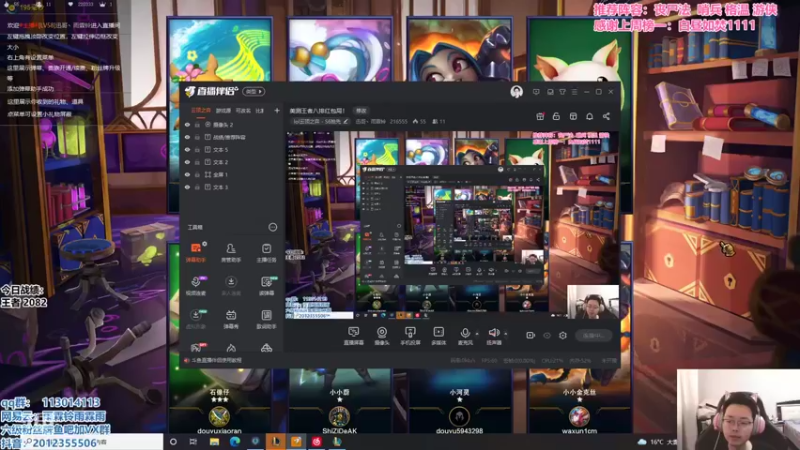Switch to the fourth scene tab
Image resolution: width=800 pixels, height=450 pixels.
(x=260, y=110)
